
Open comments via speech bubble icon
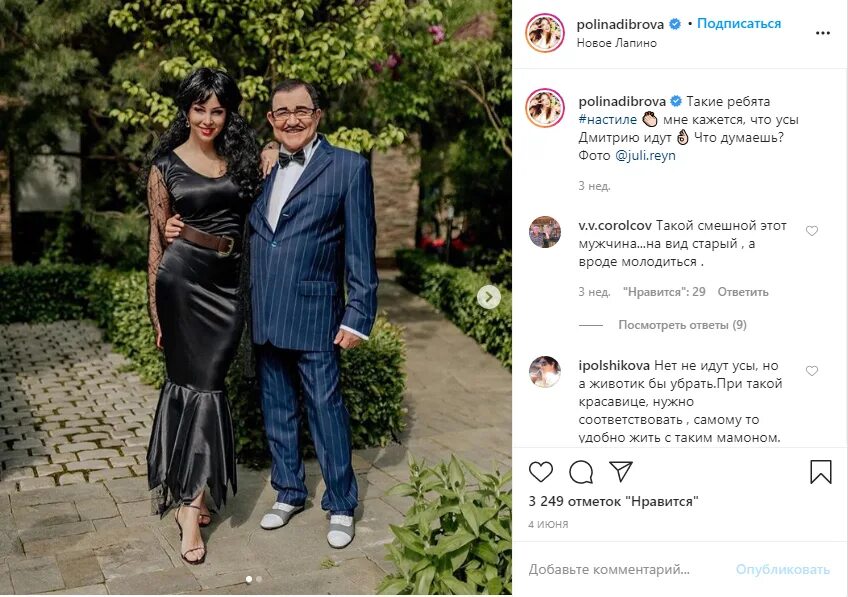click(581, 472)
